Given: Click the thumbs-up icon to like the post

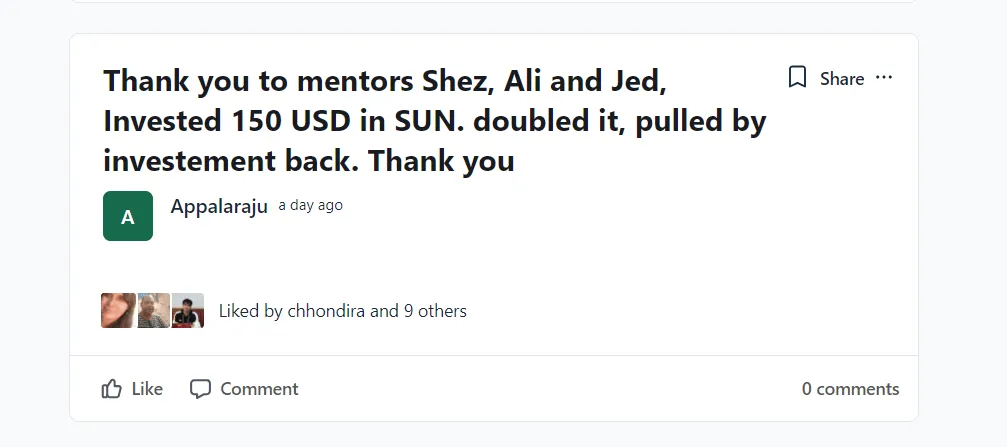Looking at the screenshot, I should pos(111,389).
